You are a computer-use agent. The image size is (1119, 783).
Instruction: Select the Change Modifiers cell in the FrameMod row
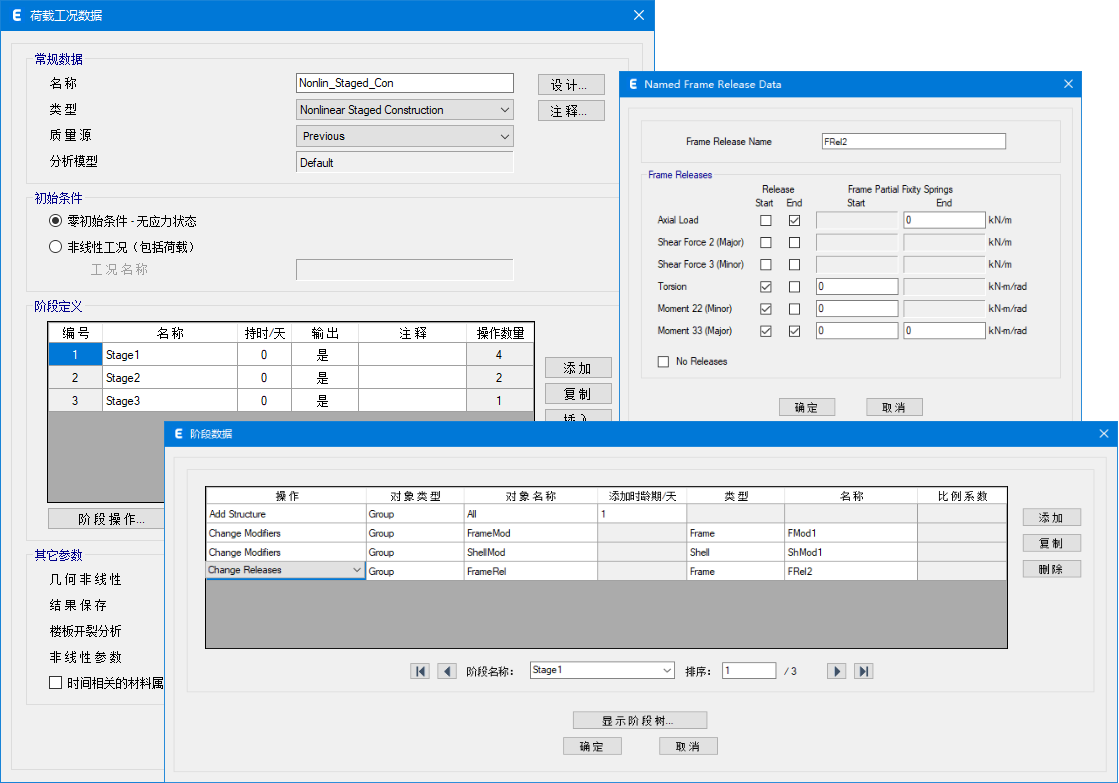[286, 533]
